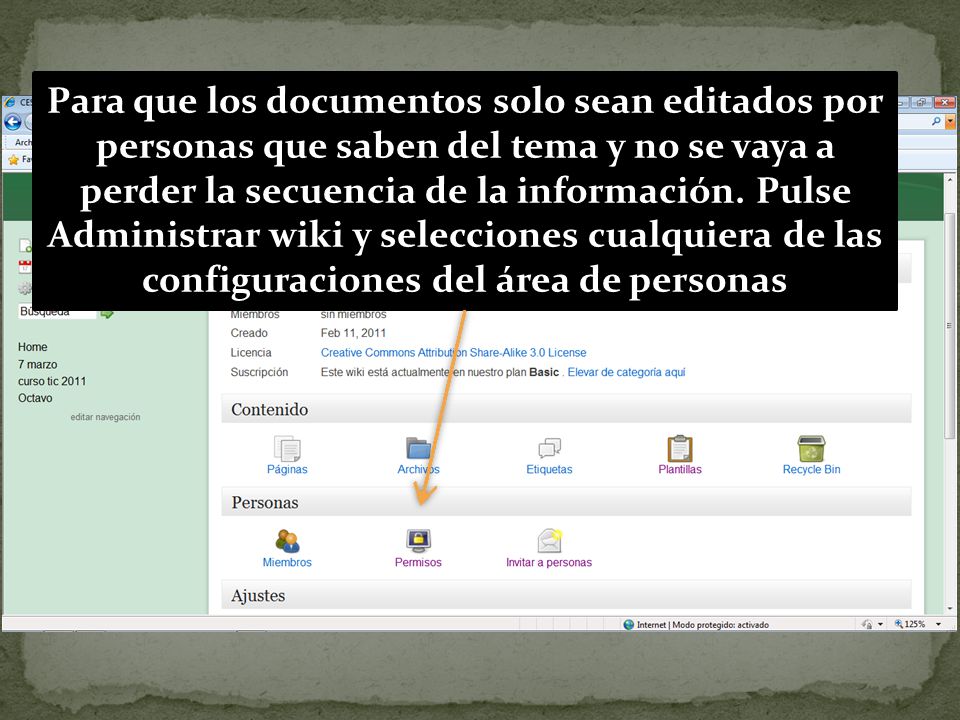Open the dropdown next to protected mode icon
Image resolution: width=960 pixels, height=720 pixels.
coord(880,624)
